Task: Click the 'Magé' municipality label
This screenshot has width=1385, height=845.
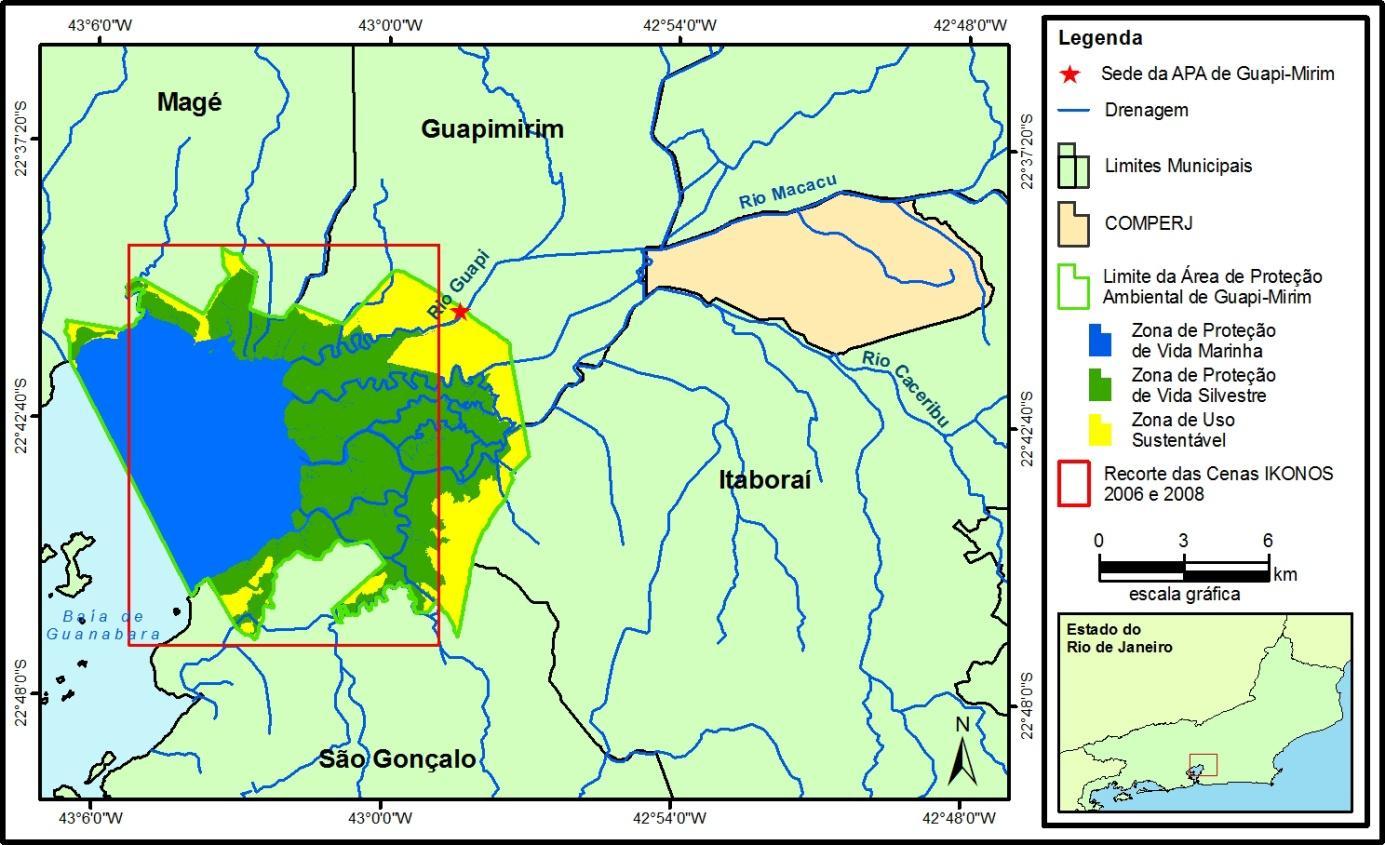Action: coord(189,102)
